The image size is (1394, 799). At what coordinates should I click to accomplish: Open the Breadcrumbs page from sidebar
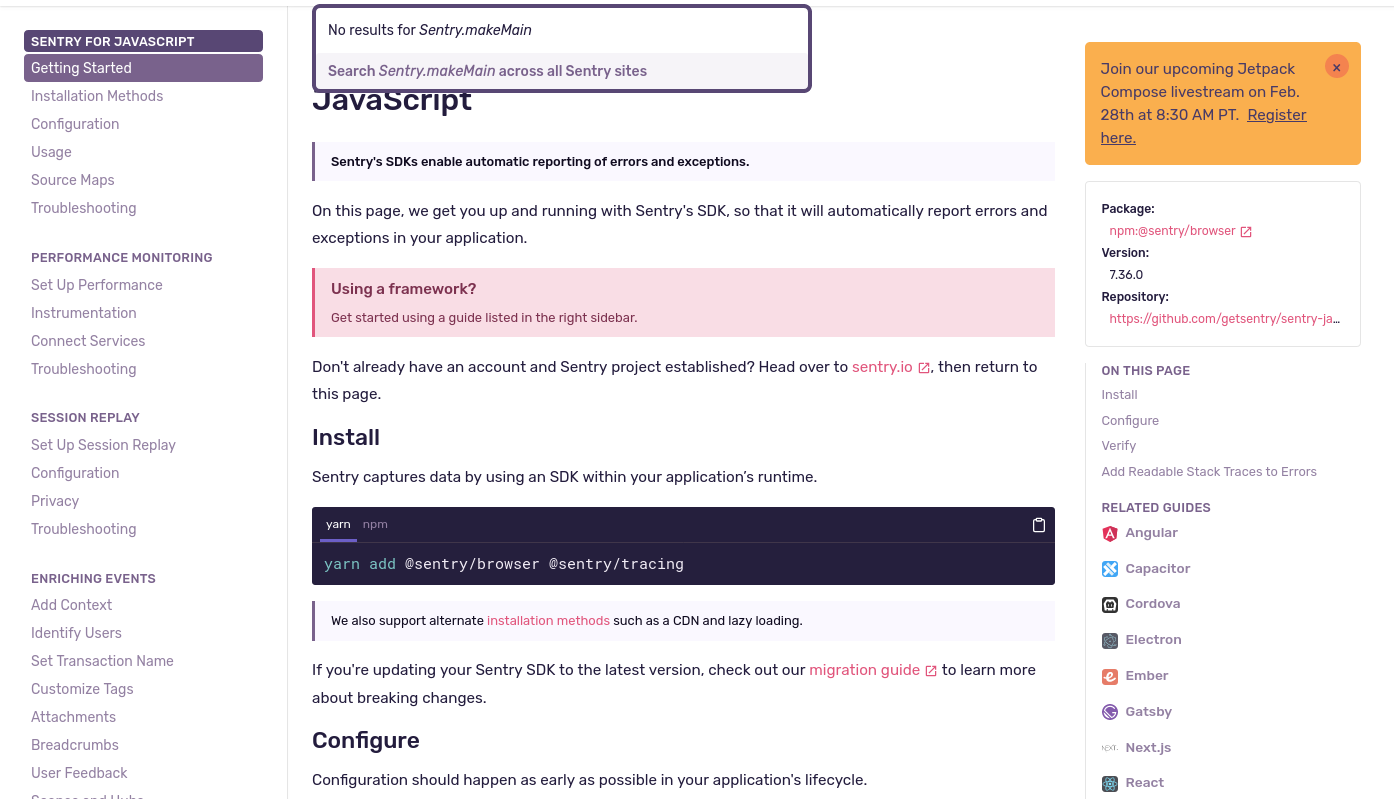[75, 745]
